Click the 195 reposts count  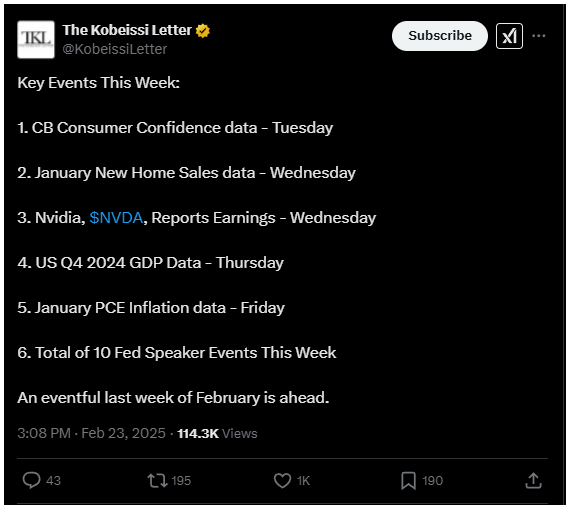click(x=181, y=481)
